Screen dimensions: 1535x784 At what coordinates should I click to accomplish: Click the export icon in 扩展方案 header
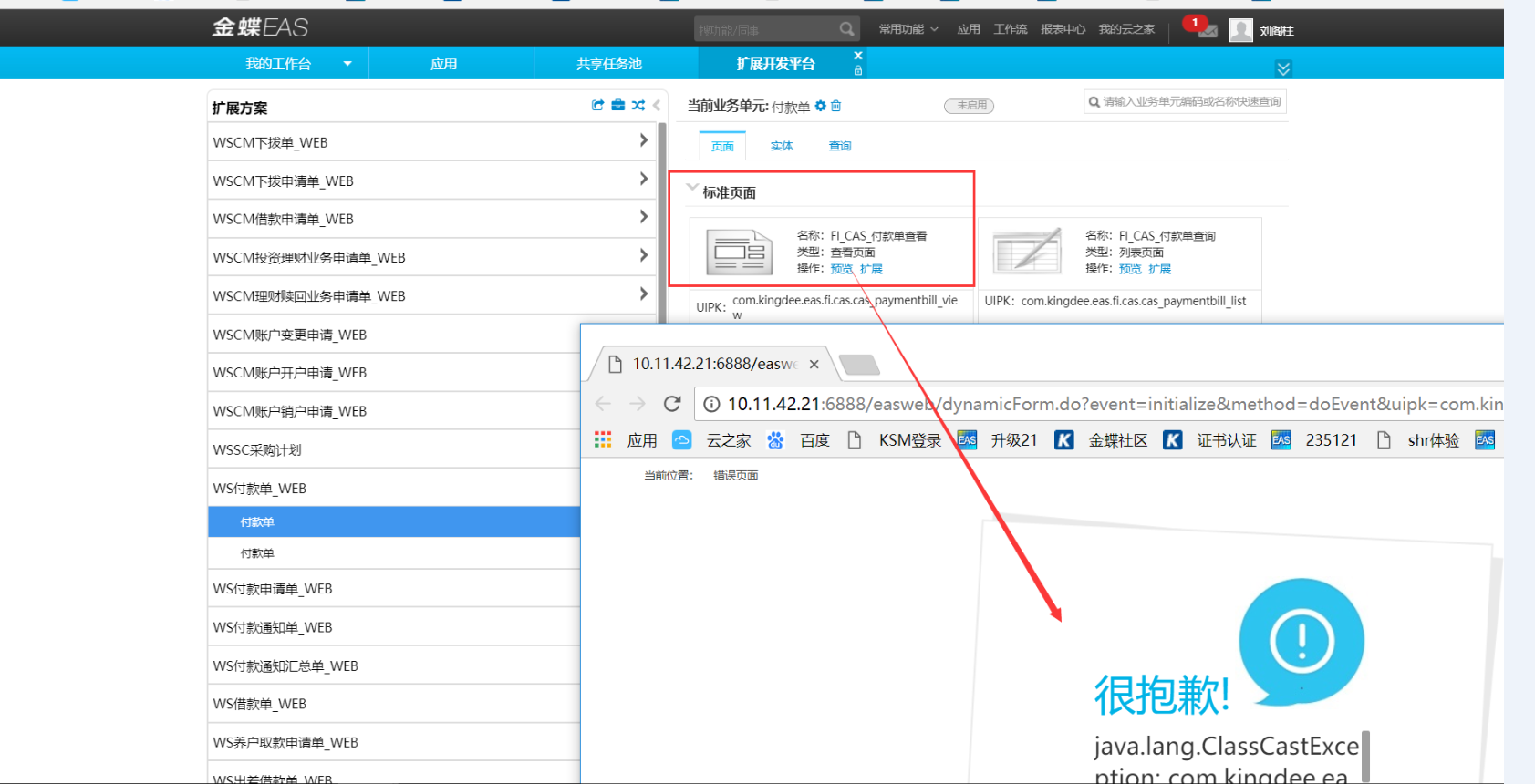(597, 105)
